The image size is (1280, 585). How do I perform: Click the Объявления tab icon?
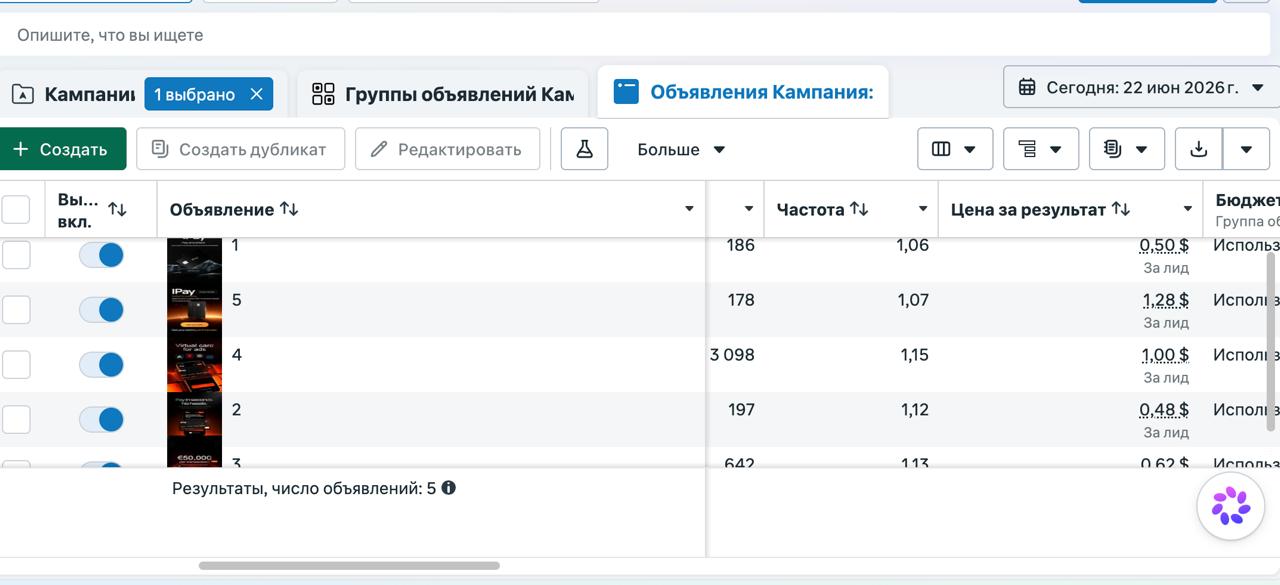(x=626, y=92)
